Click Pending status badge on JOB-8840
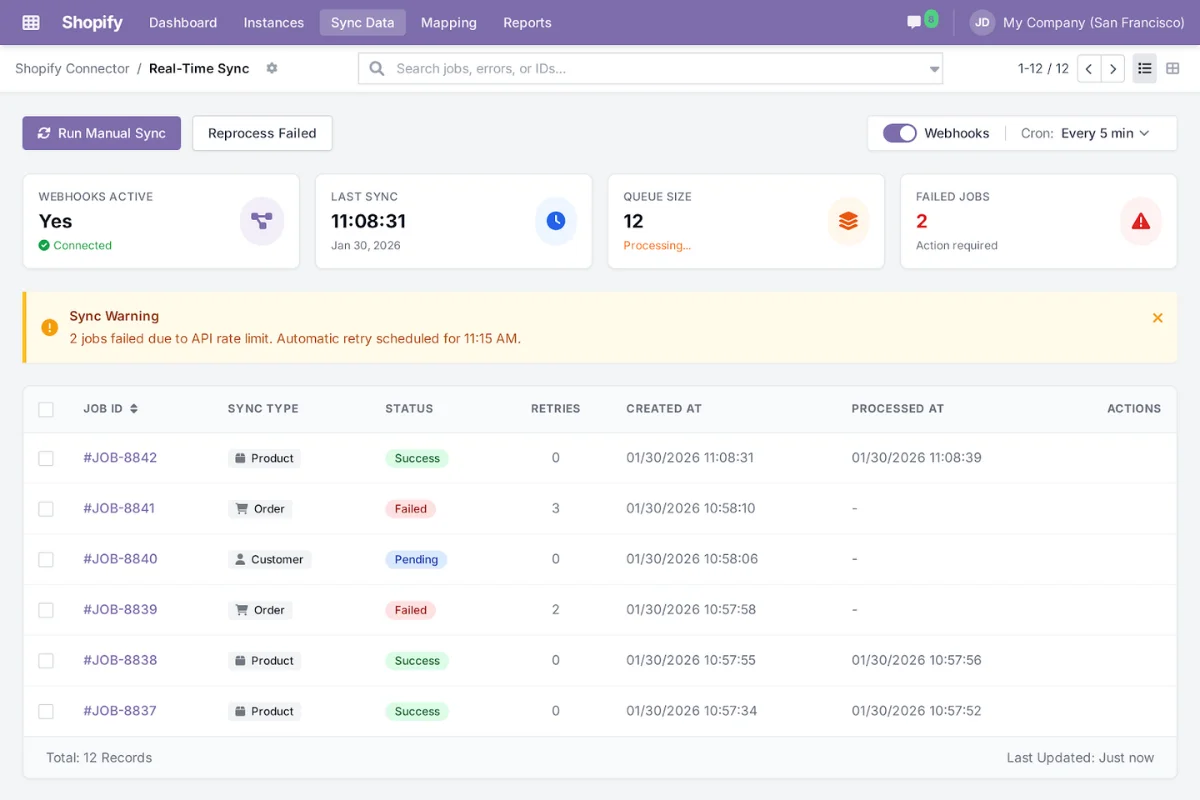Screen dimensions: 1200x800 416,560
